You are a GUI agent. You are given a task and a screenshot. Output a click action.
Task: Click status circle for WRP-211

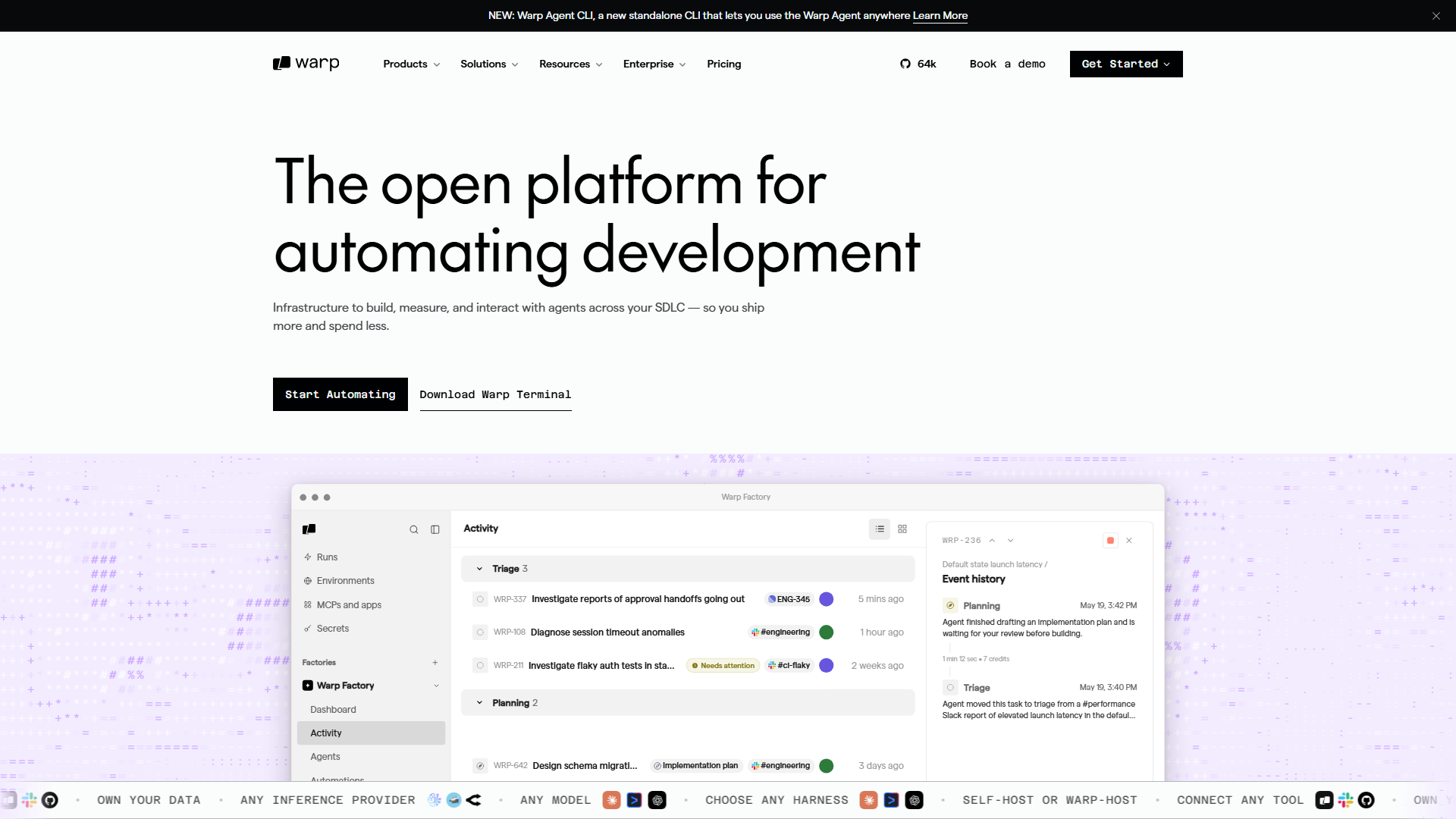[480, 666]
